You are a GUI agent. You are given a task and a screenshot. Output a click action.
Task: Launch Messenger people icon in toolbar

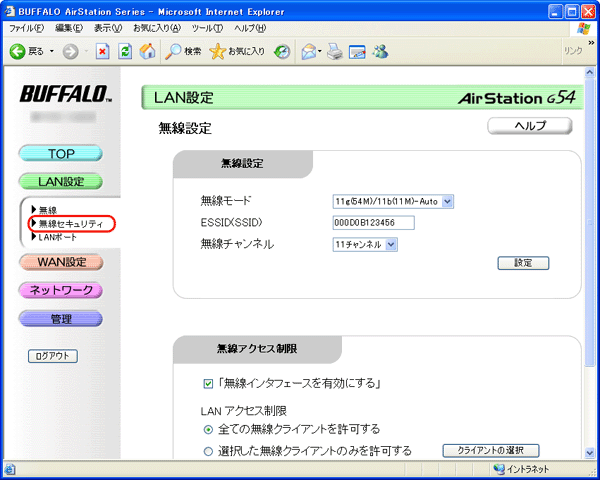380,51
